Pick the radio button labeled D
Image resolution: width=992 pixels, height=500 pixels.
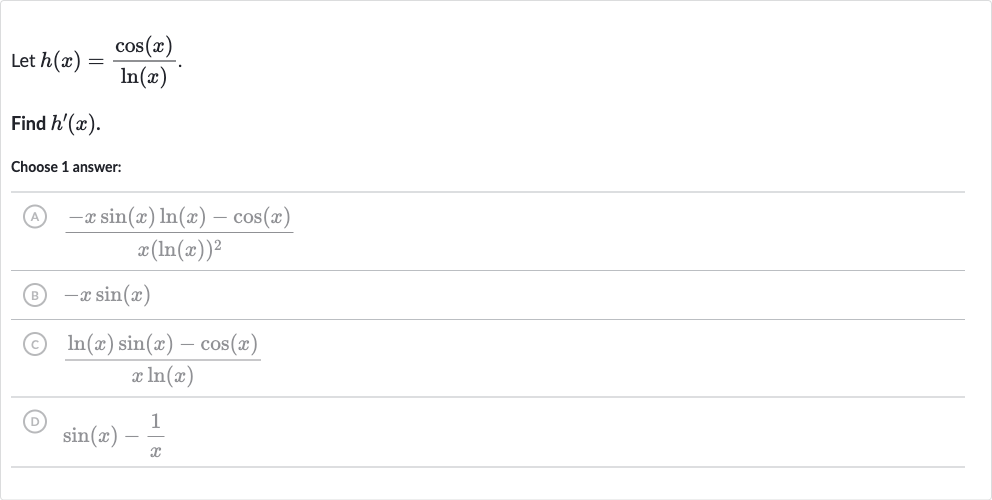click(x=35, y=422)
